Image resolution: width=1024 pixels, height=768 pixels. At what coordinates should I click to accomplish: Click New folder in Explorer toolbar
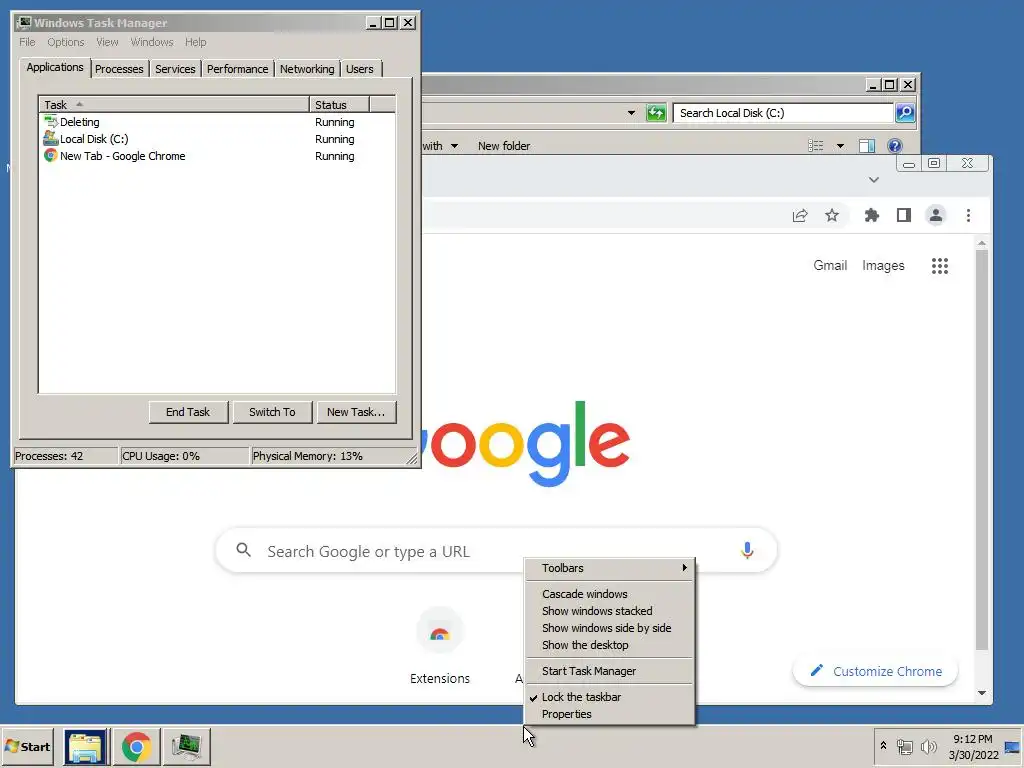(504, 146)
